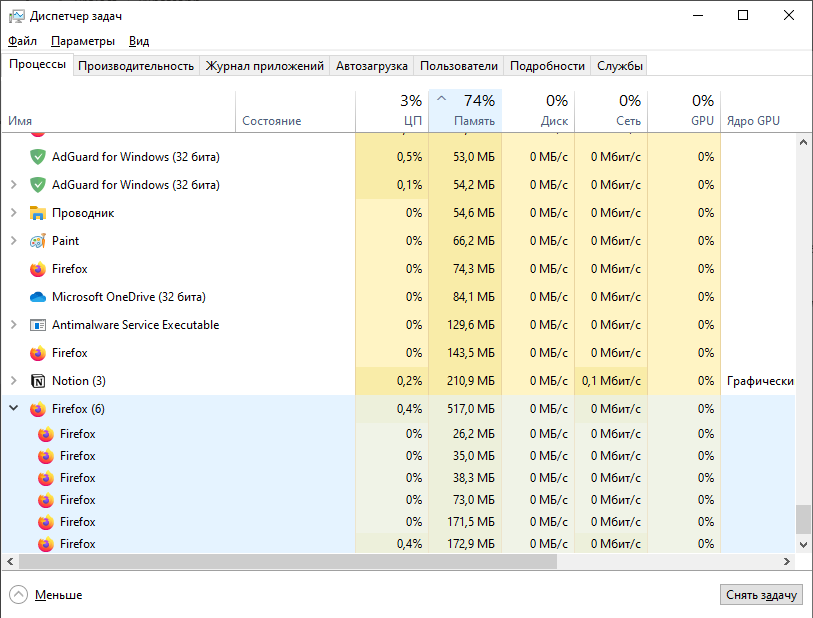Image resolution: width=813 pixels, height=618 pixels.
Task: Expand the Проводник process entry
Action: [x=14, y=212]
